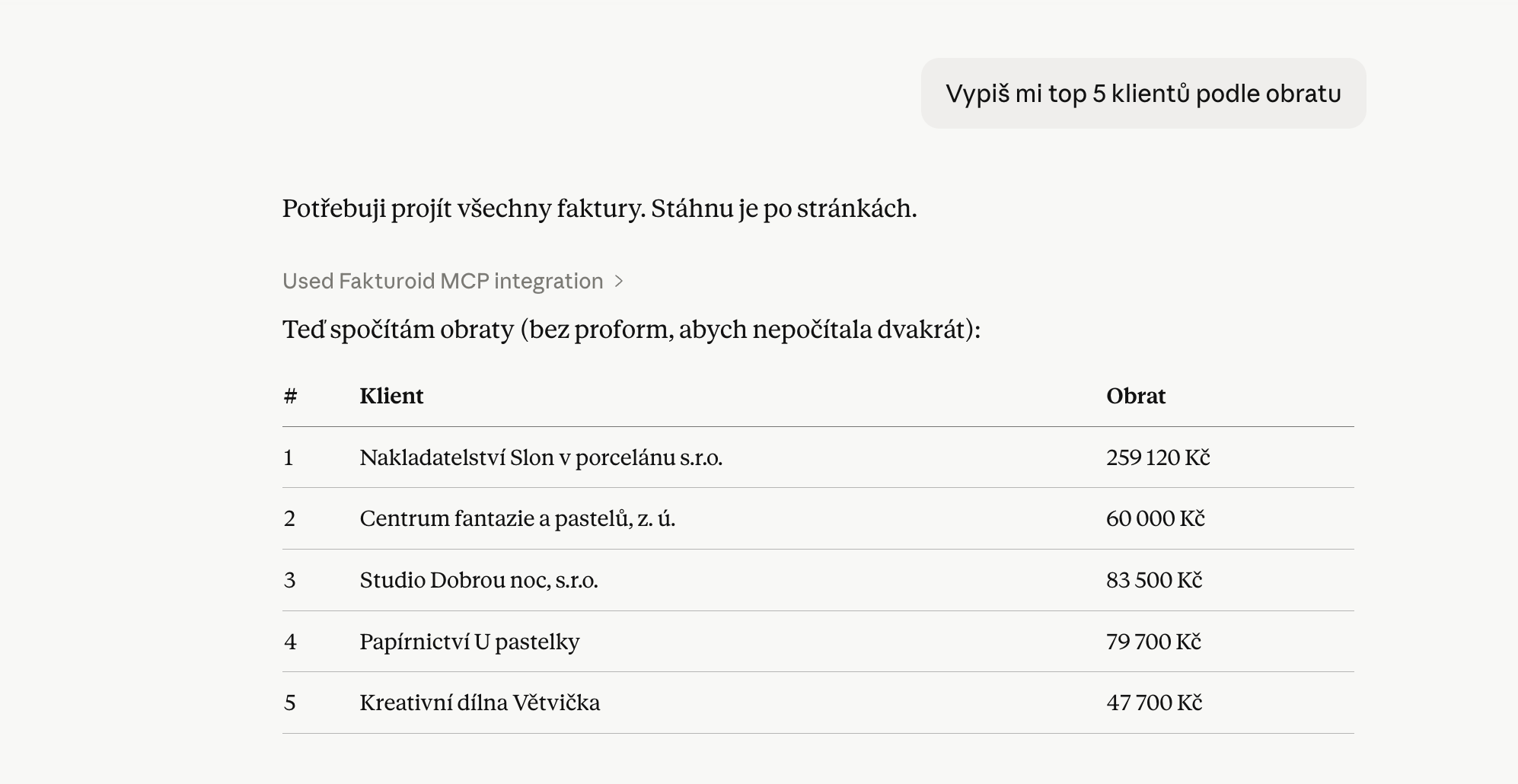Select row for Papírnictví U pastelky
The image size is (1518, 784).
[470, 641]
